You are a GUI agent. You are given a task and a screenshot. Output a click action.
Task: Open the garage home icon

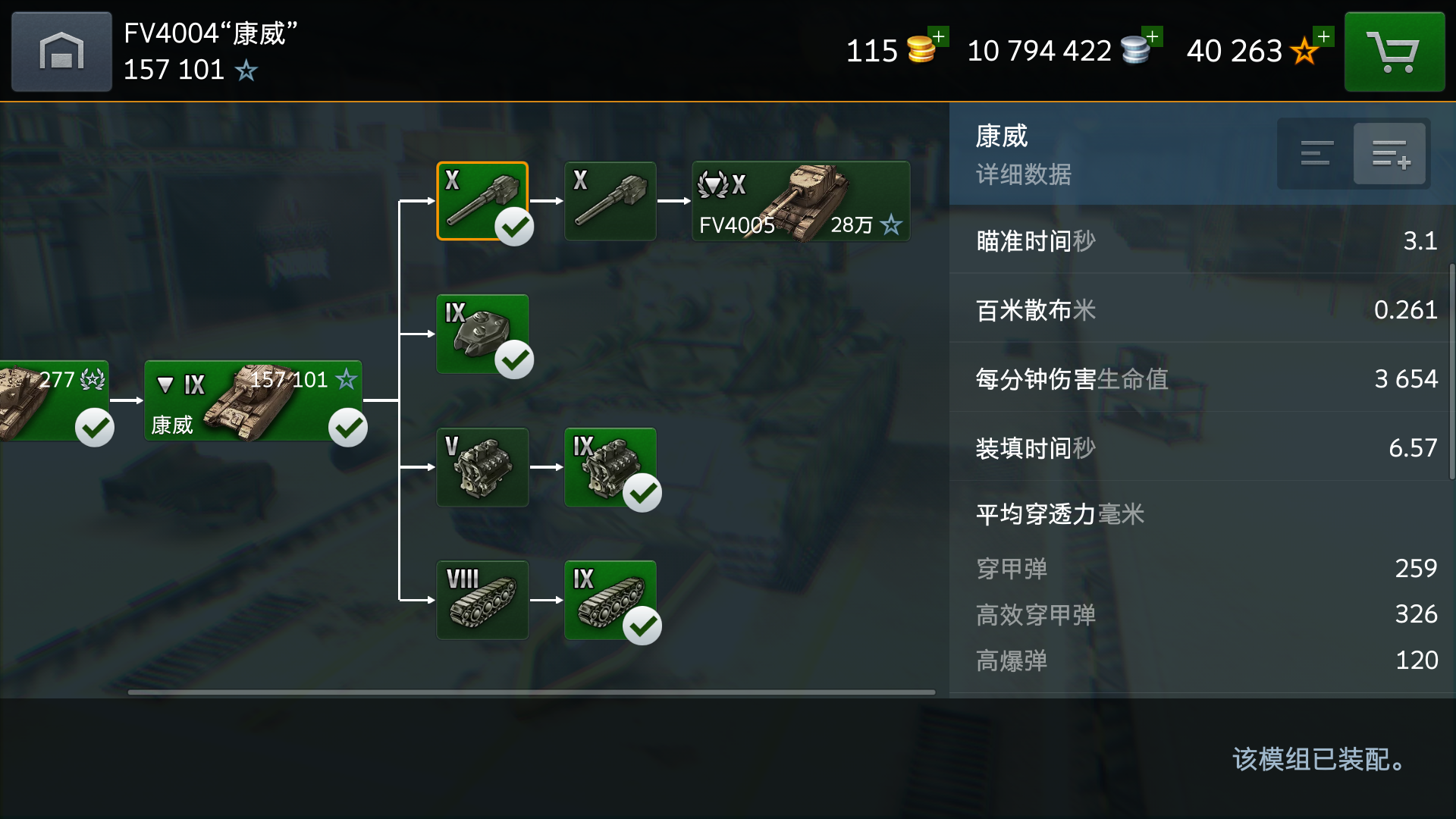61,52
